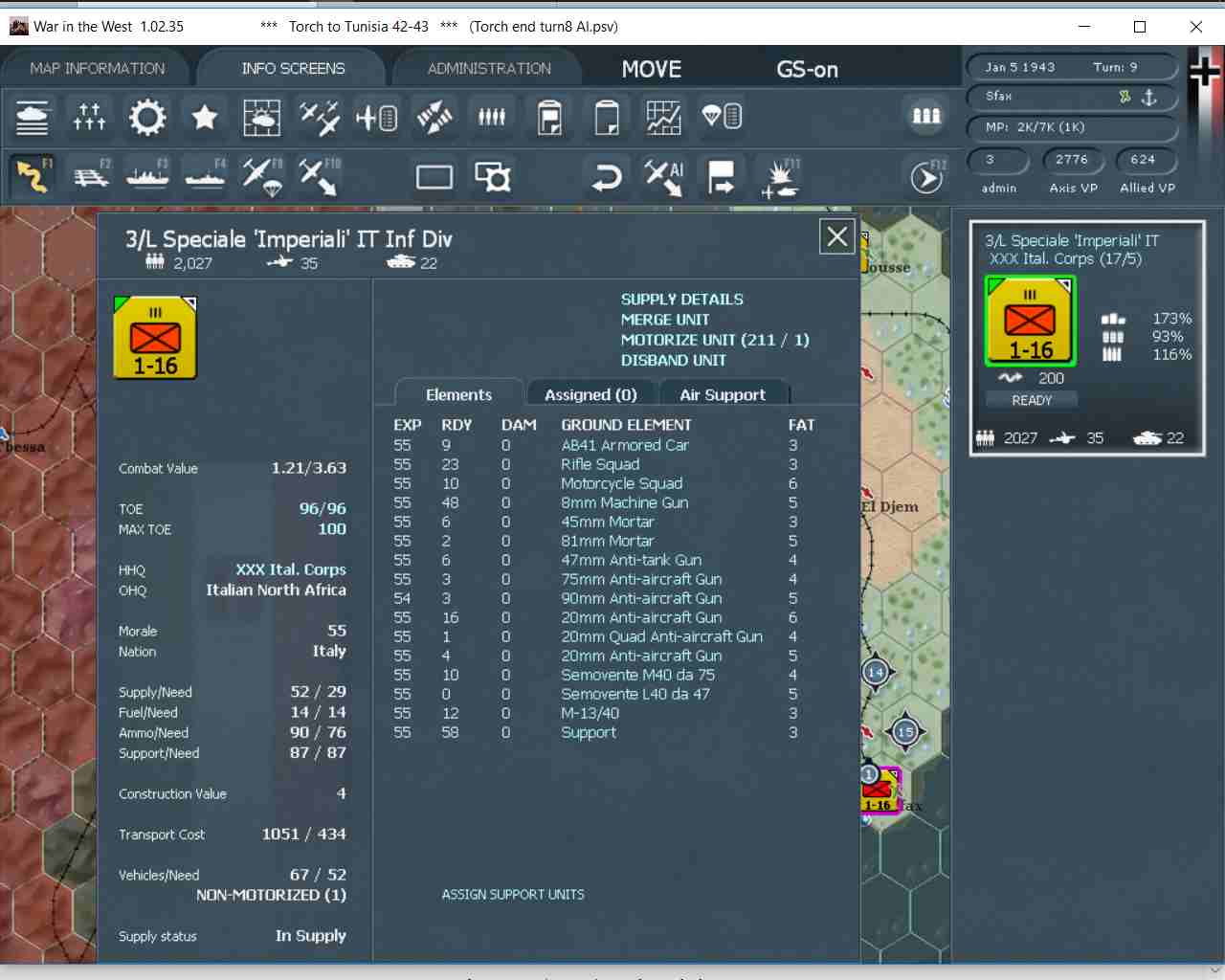Open the graph chart metrics icon
The width and height of the screenshot is (1225, 980).
click(x=664, y=117)
